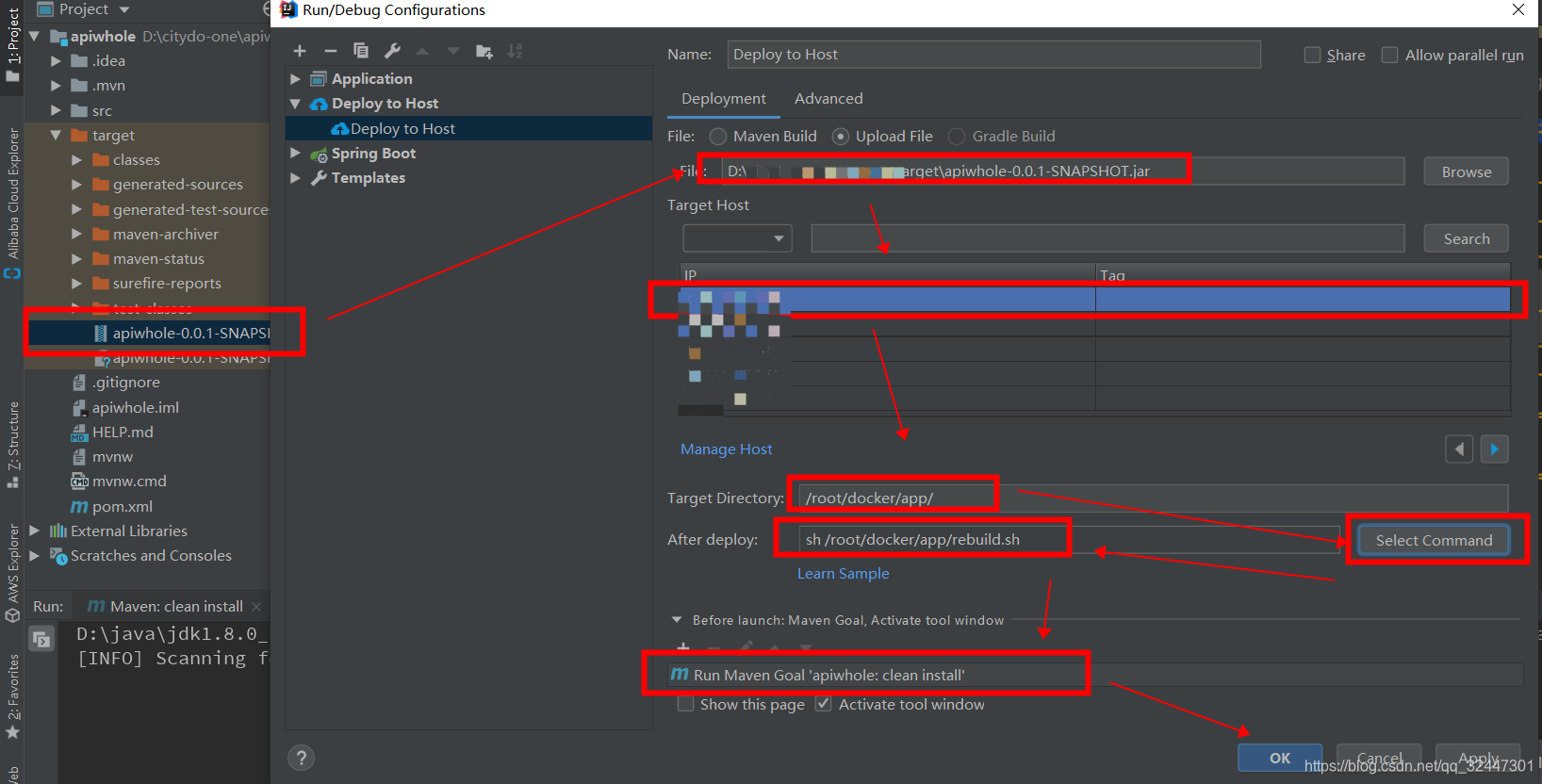Viewport: 1542px width, 784px height.
Task: Expand the src folder
Action: (56, 110)
